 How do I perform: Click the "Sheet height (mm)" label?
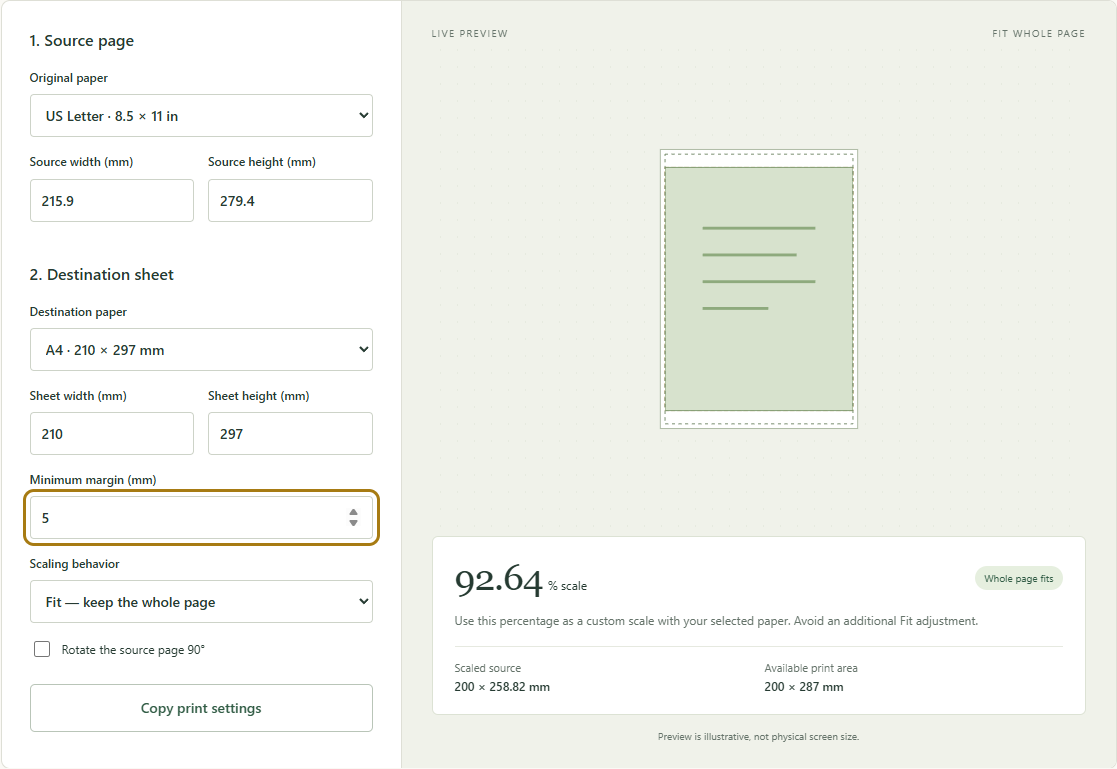click(259, 396)
